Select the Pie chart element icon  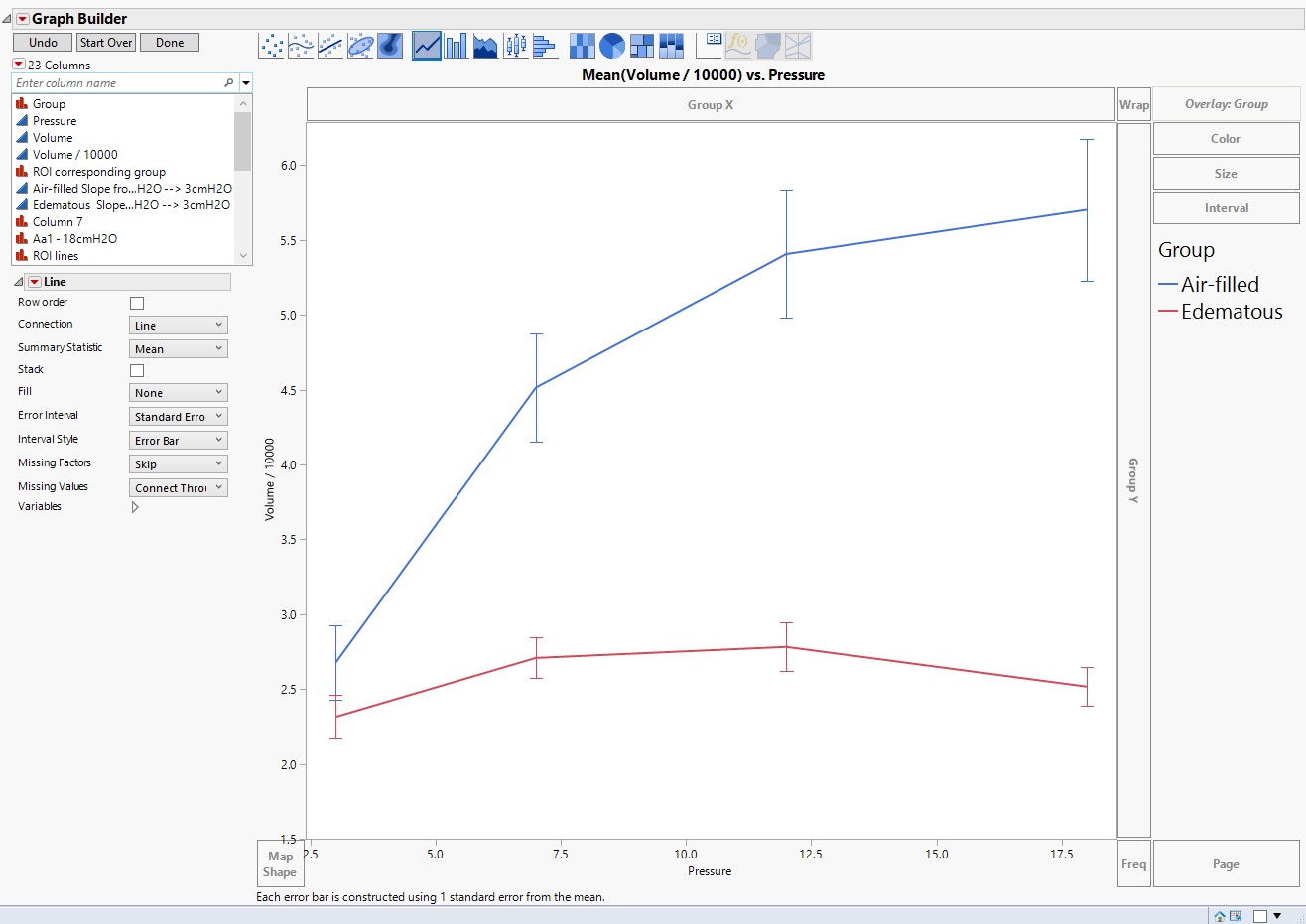[x=612, y=46]
